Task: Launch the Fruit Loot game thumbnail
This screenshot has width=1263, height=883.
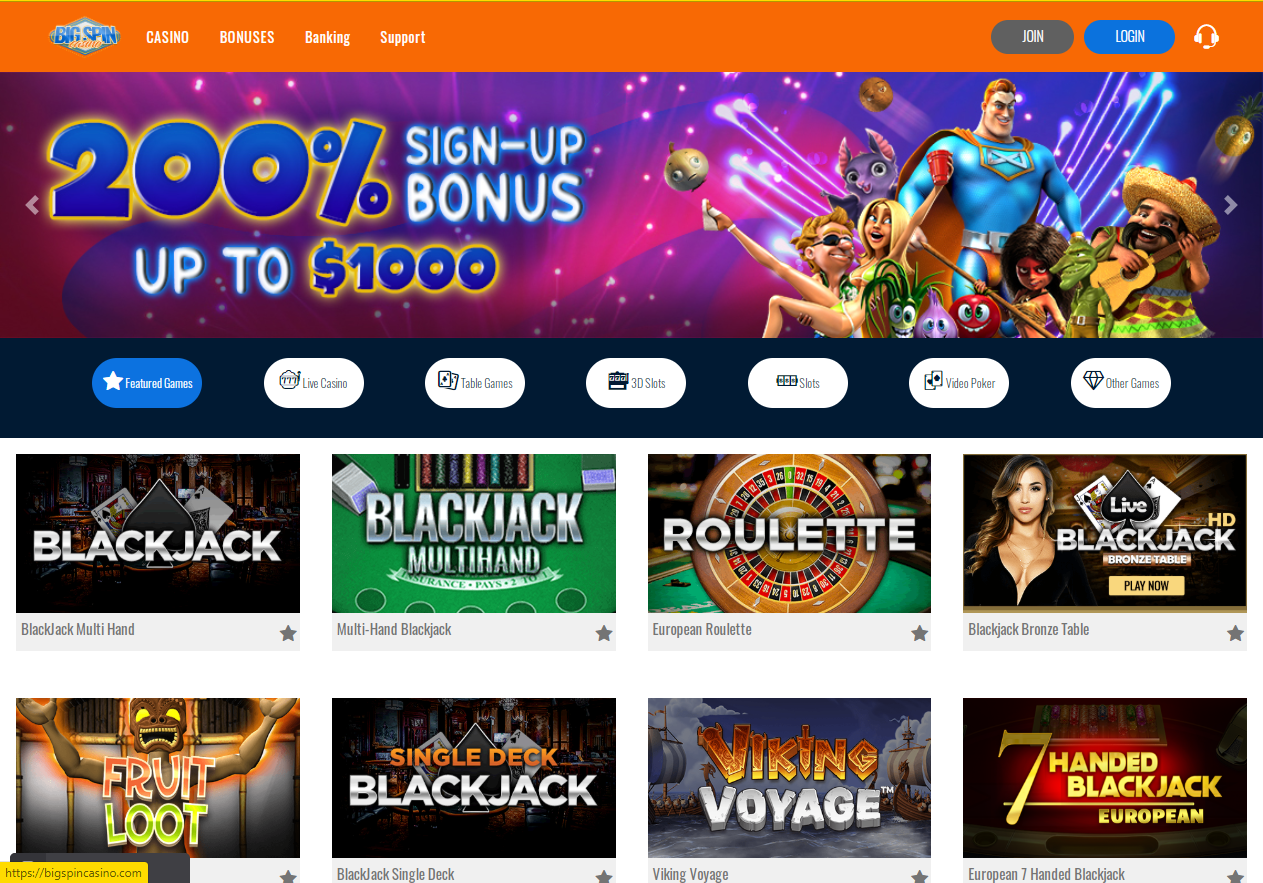Action: [x=158, y=778]
